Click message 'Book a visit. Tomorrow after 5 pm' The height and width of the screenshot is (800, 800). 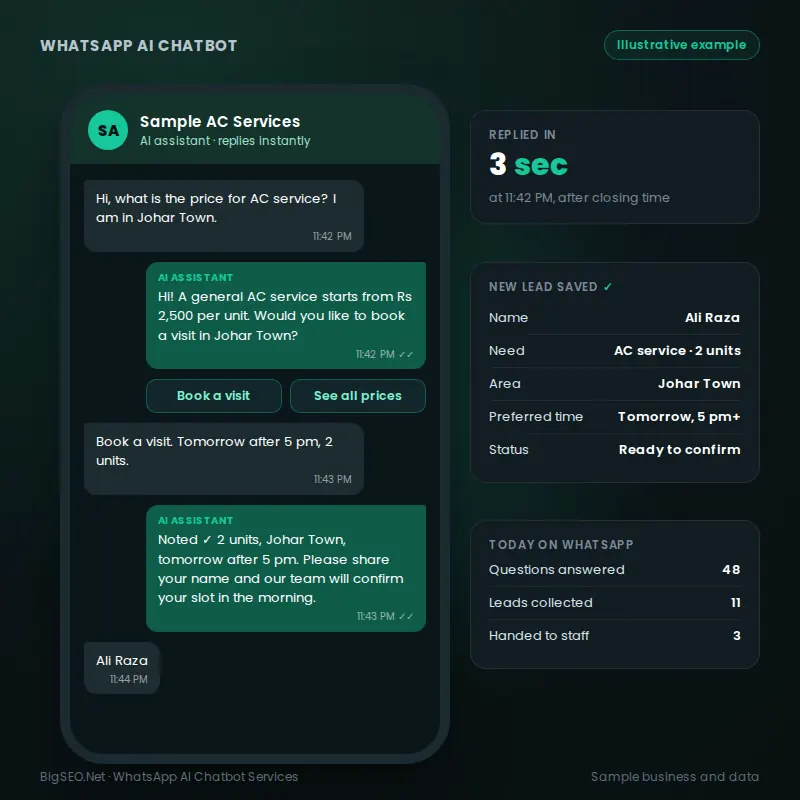click(224, 459)
